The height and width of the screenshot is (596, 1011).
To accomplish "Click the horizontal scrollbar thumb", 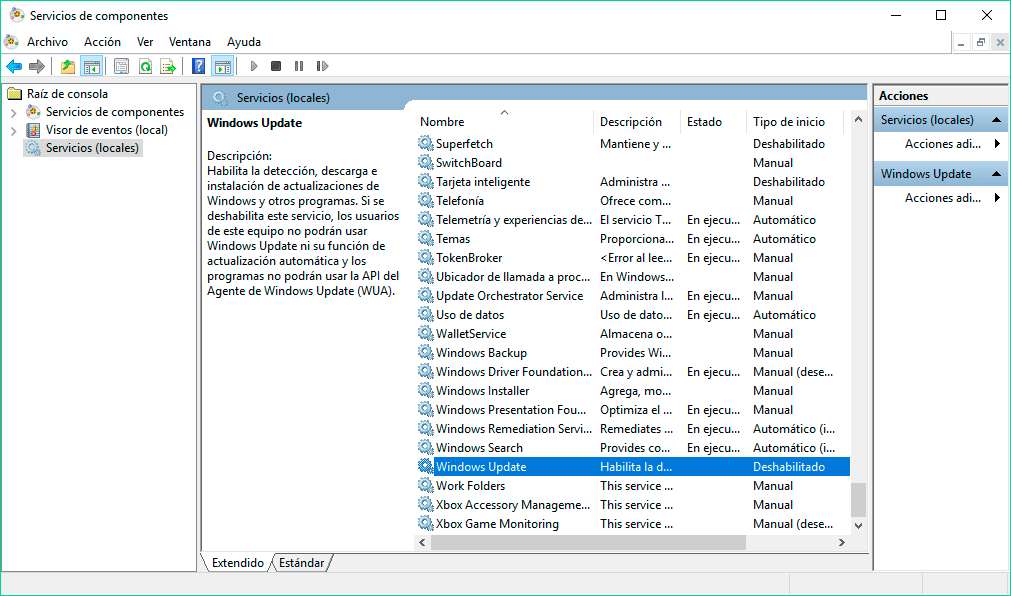I will [587, 542].
